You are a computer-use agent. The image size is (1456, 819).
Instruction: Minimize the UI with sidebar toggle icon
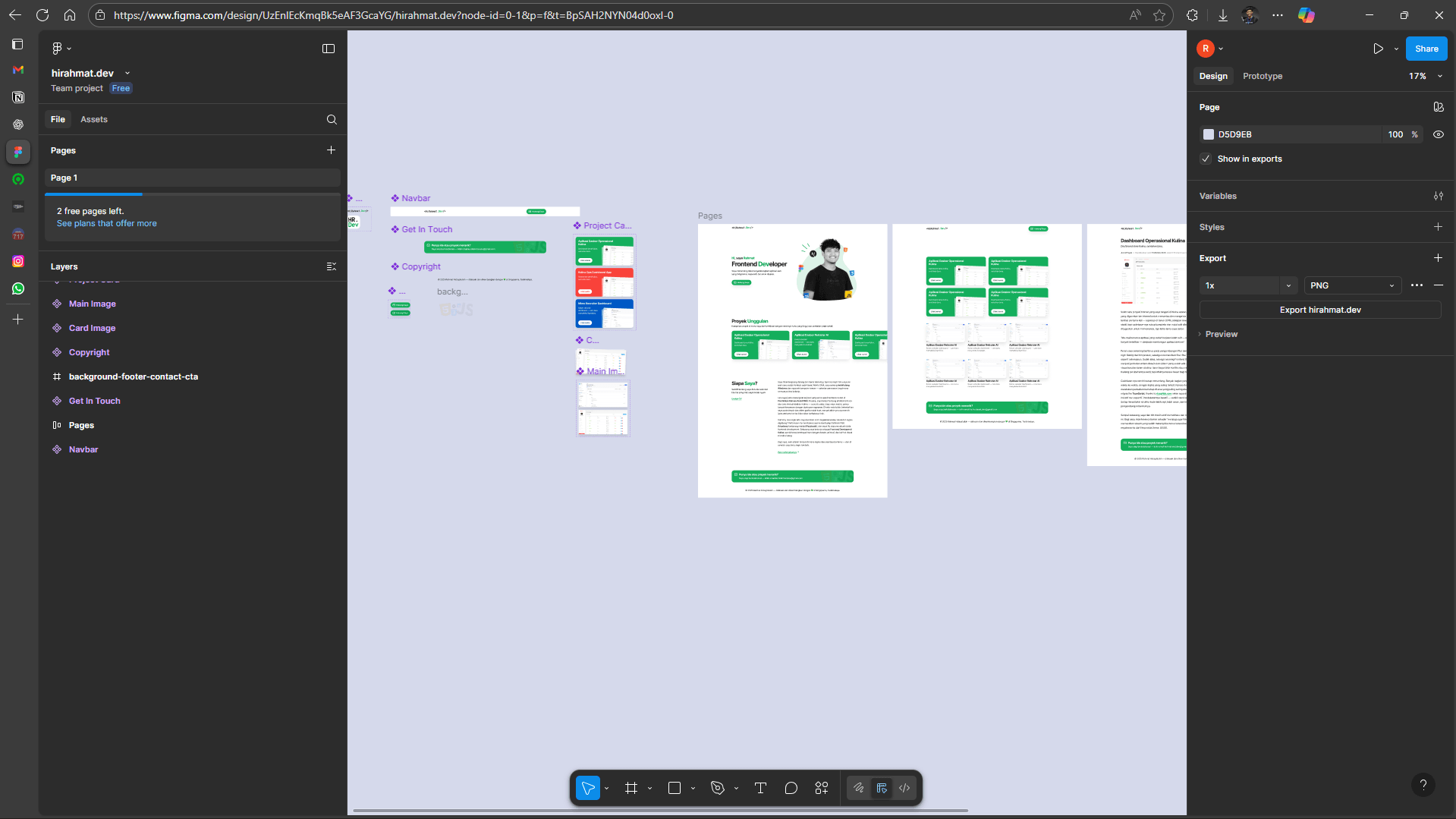click(x=329, y=49)
